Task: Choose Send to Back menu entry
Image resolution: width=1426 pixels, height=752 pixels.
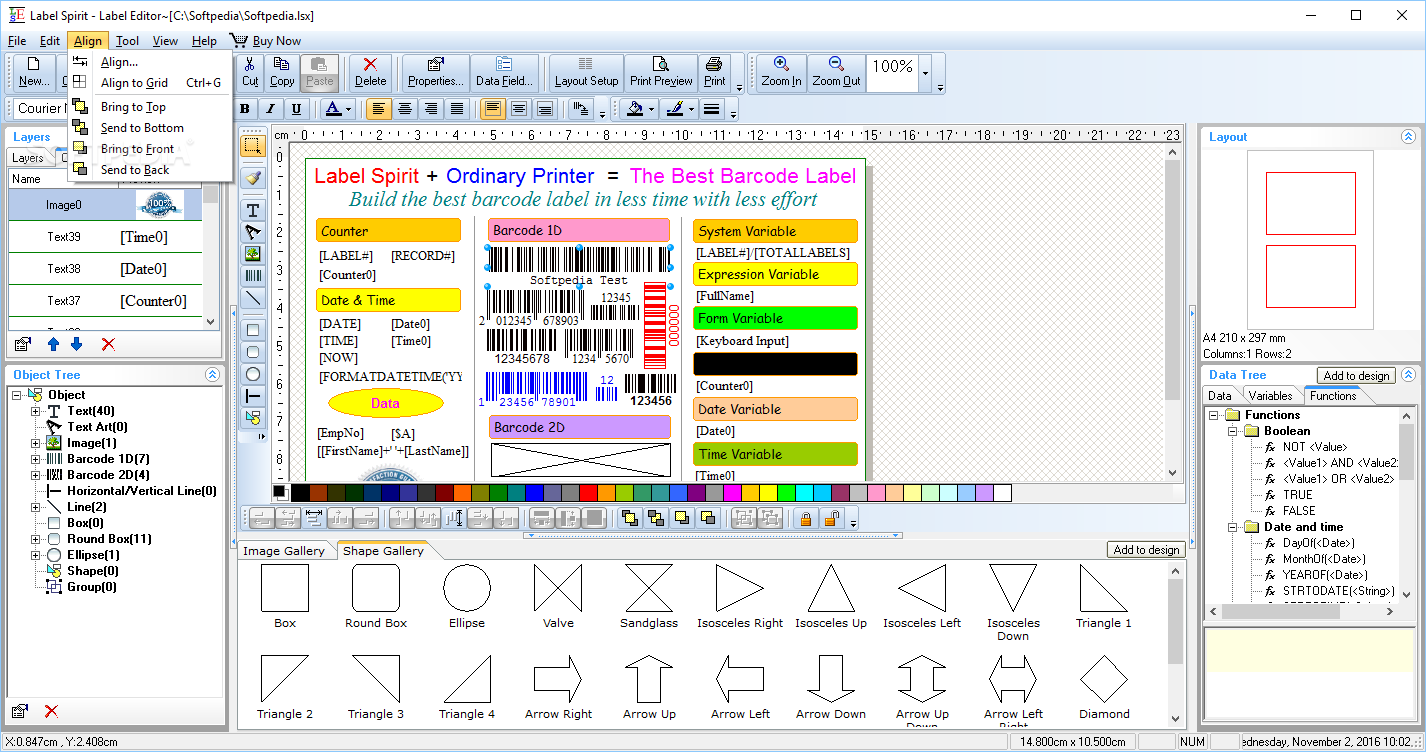Action: click(x=150, y=170)
